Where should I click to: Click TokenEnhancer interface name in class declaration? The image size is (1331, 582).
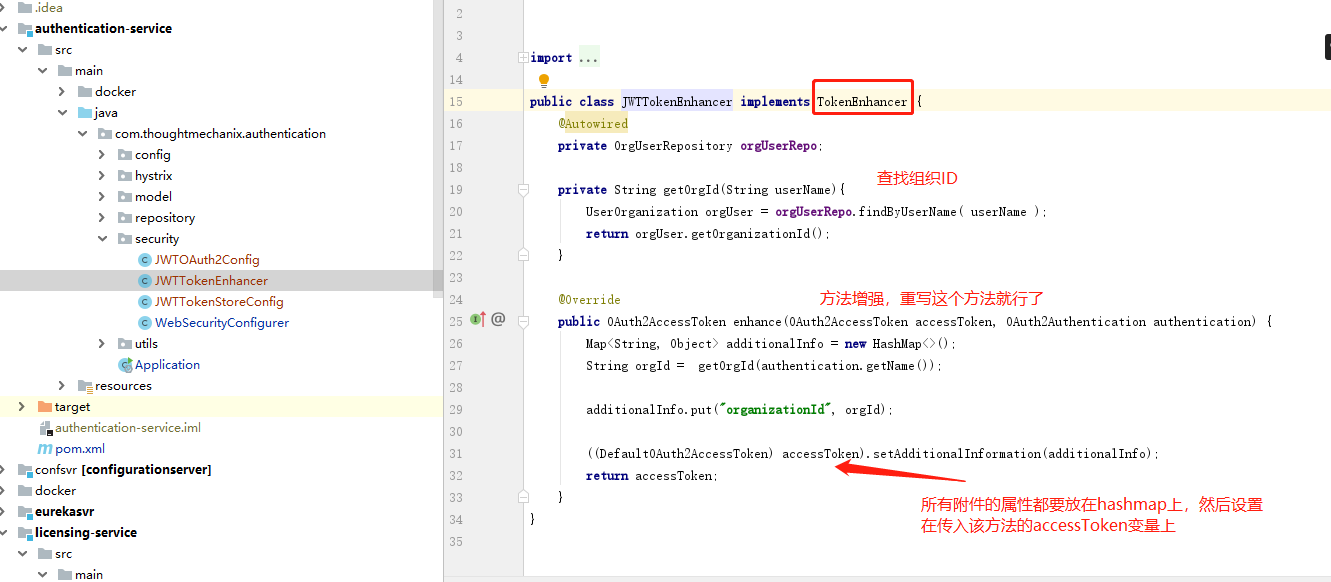(862, 102)
